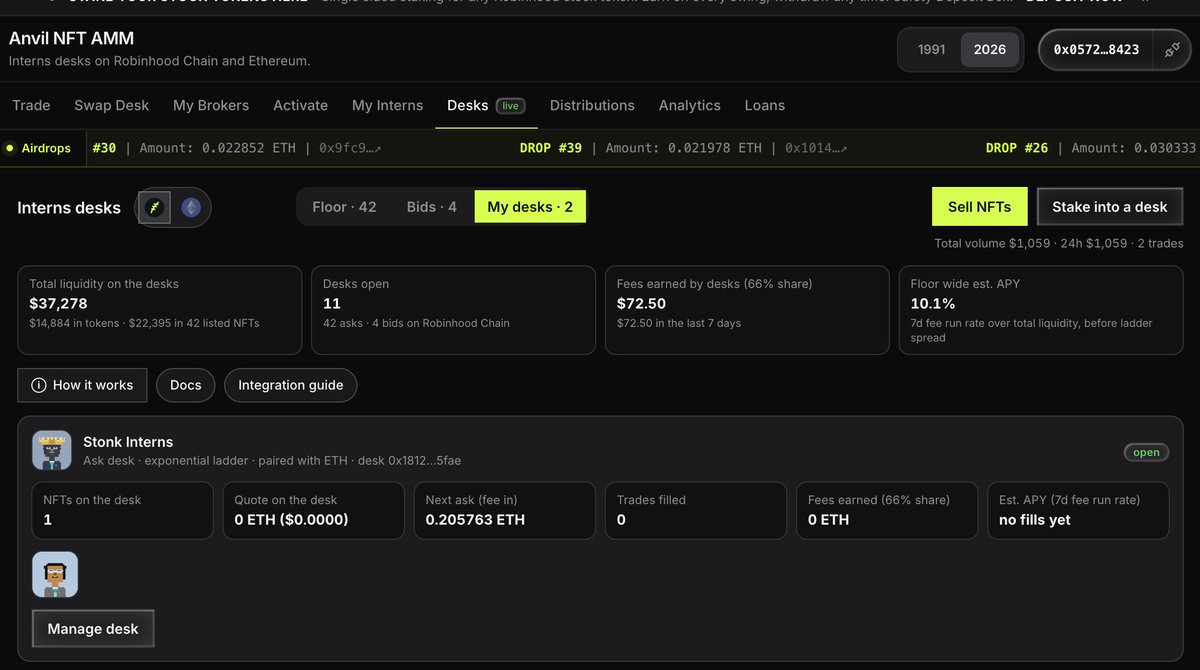
Task: Open the Distributions tab
Action: 592,105
